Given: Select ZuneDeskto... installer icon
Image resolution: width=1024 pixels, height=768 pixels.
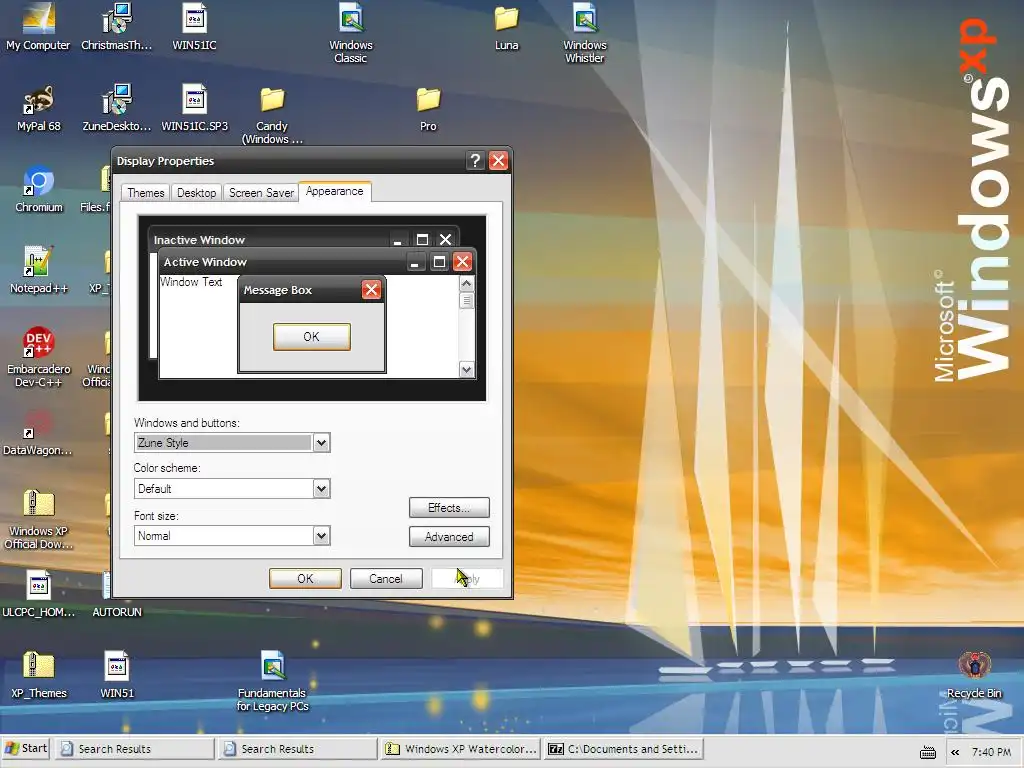Looking at the screenshot, I should coord(116,108).
